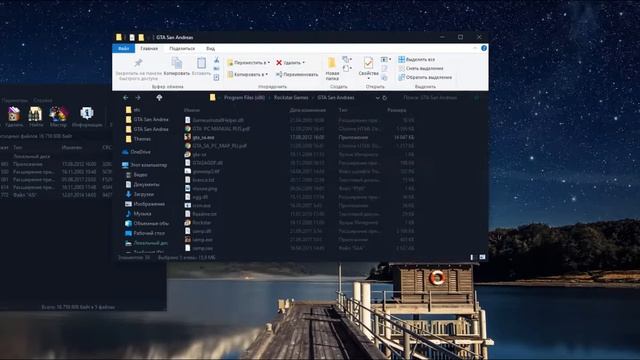Go to Program Files (x86) in the breadcrumb
This screenshot has width=640, height=360.
click(x=244, y=98)
